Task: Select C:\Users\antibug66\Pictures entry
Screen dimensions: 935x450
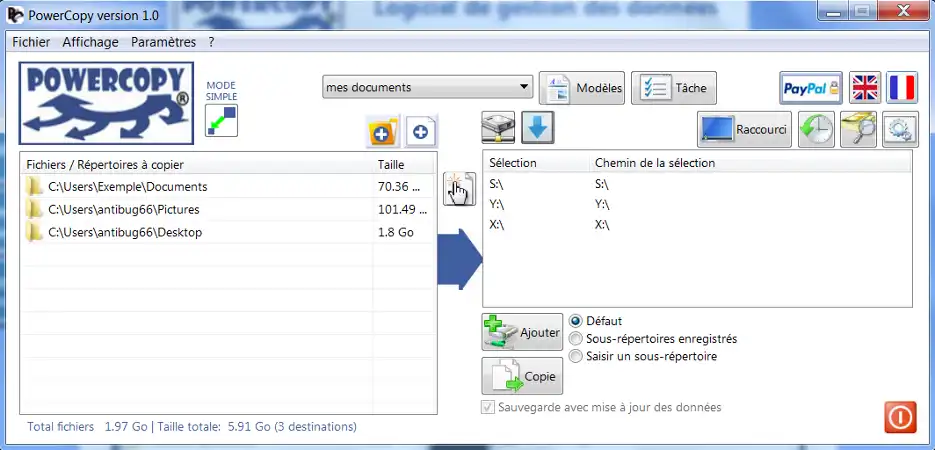Action: click(123, 209)
